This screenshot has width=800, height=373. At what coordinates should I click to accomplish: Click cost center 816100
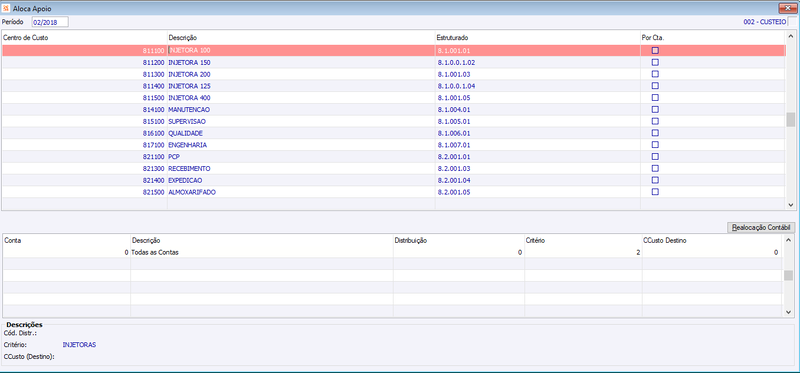154,133
